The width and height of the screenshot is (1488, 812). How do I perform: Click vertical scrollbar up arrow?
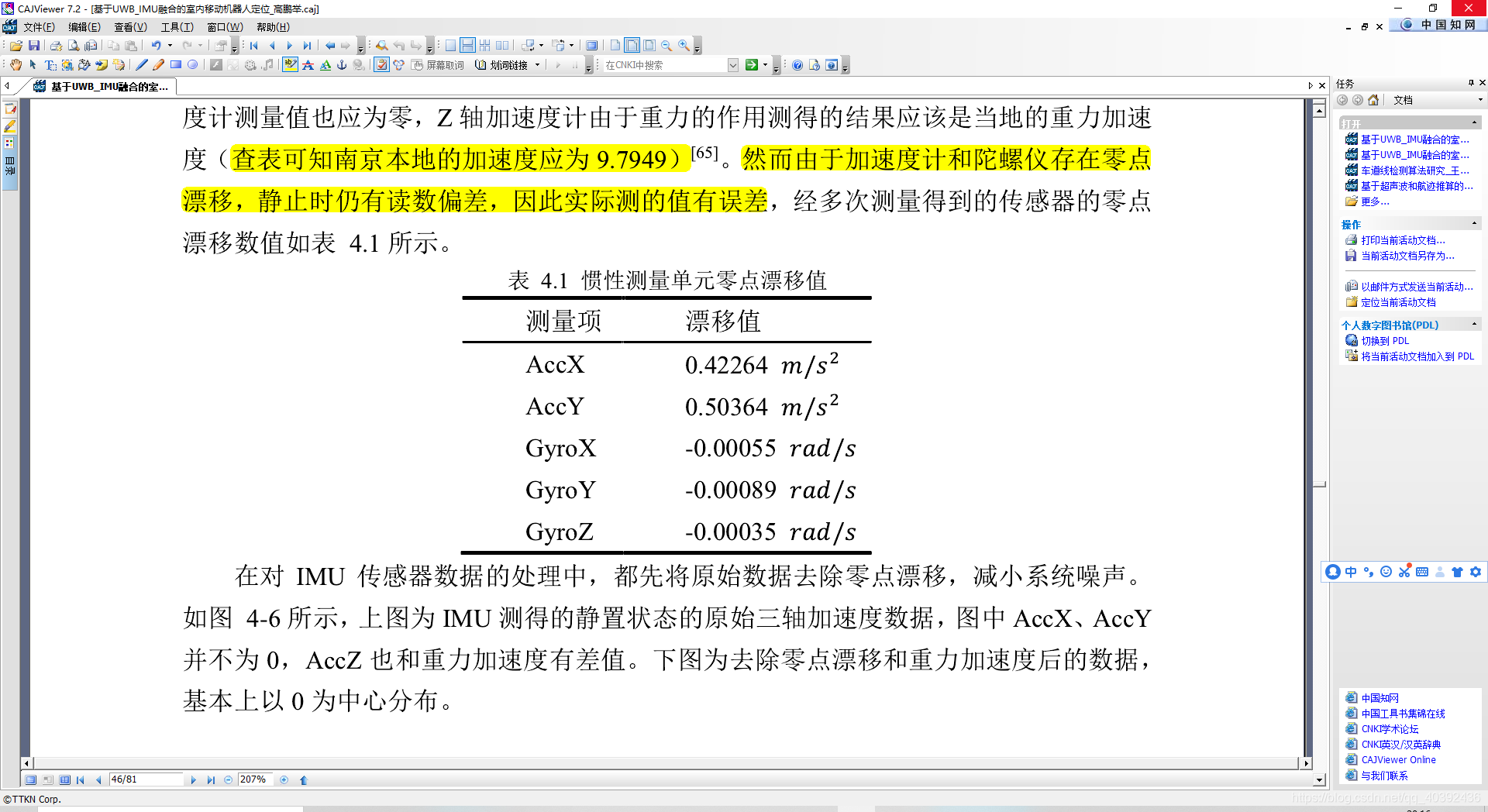tap(1319, 110)
